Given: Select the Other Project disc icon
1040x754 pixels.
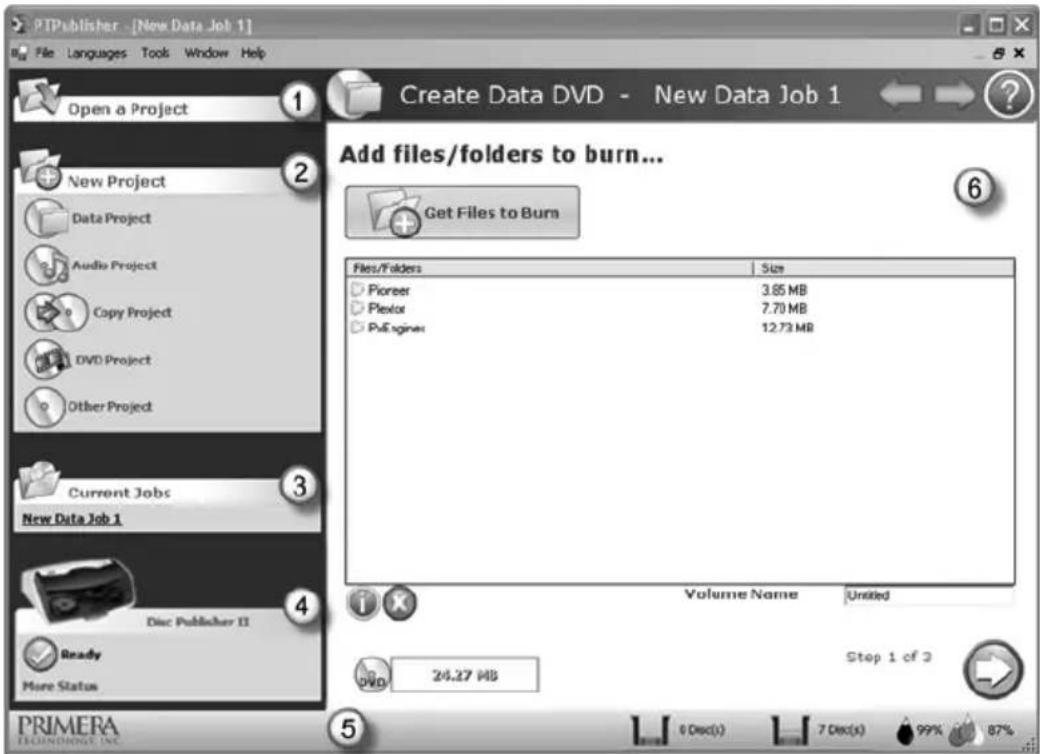Looking at the screenshot, I should [44, 406].
